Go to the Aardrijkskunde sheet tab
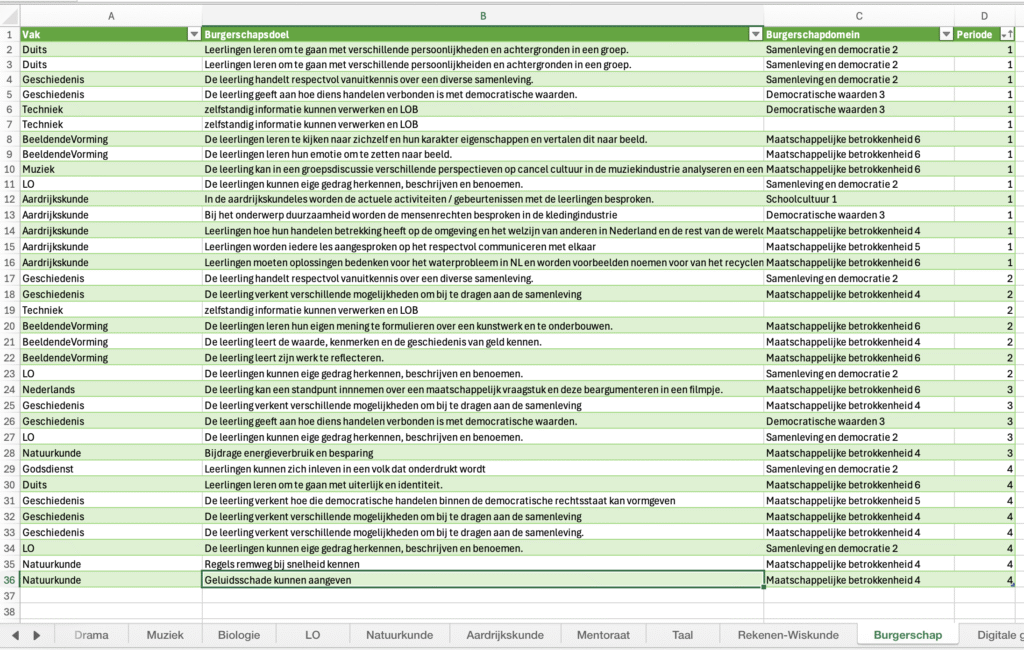The image size is (1024, 650). point(505,634)
